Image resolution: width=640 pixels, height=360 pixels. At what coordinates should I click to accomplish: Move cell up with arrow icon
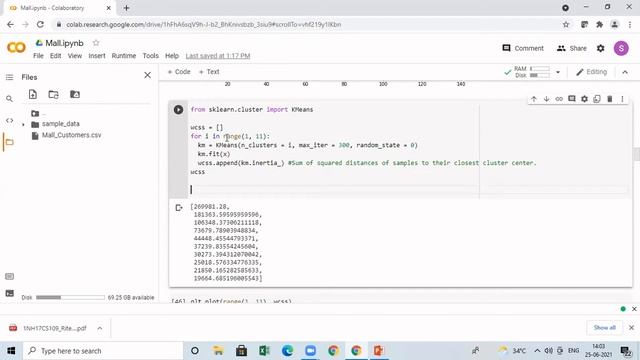(534, 99)
